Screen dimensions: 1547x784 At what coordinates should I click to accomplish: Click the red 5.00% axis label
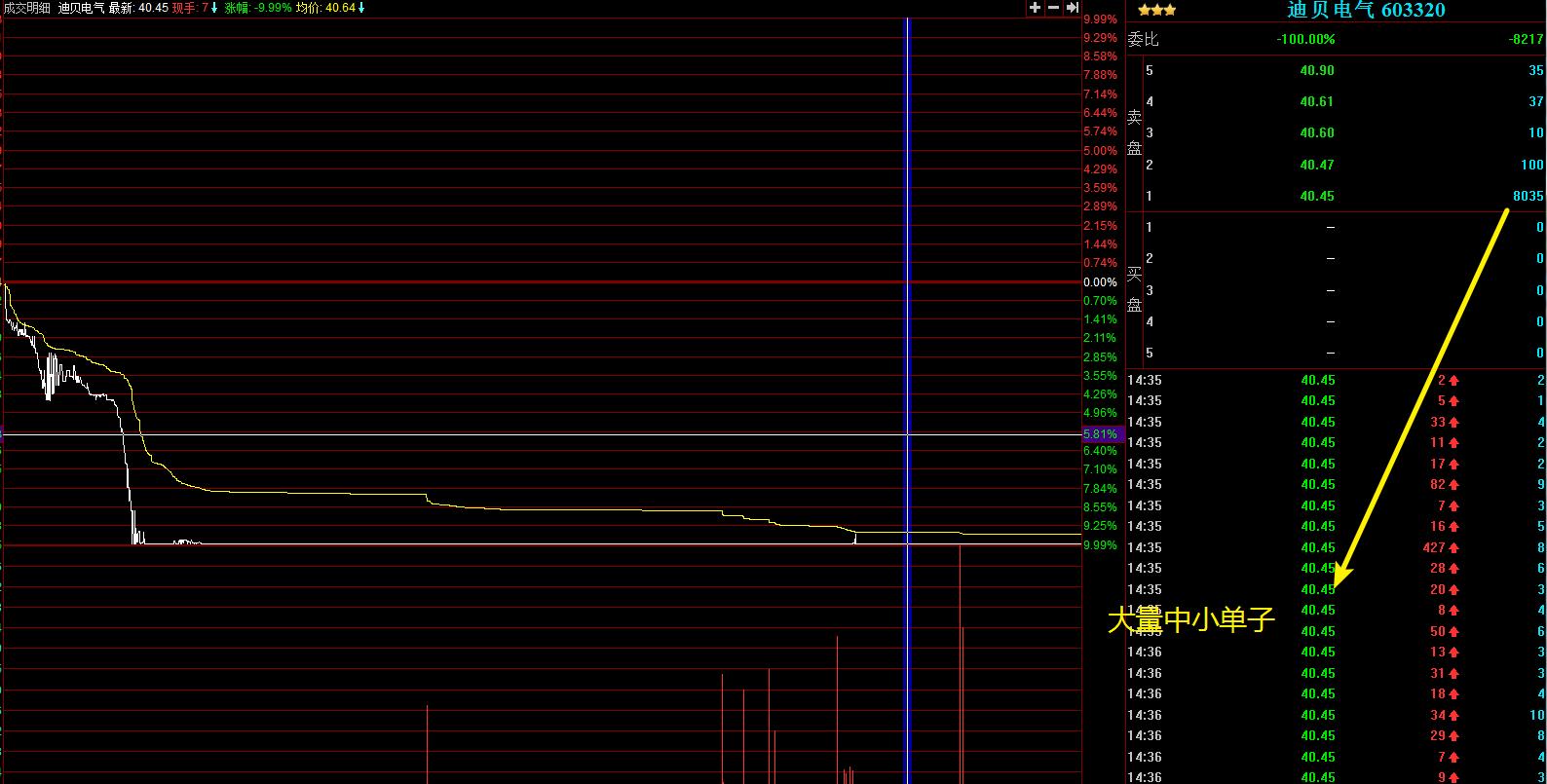click(1101, 151)
